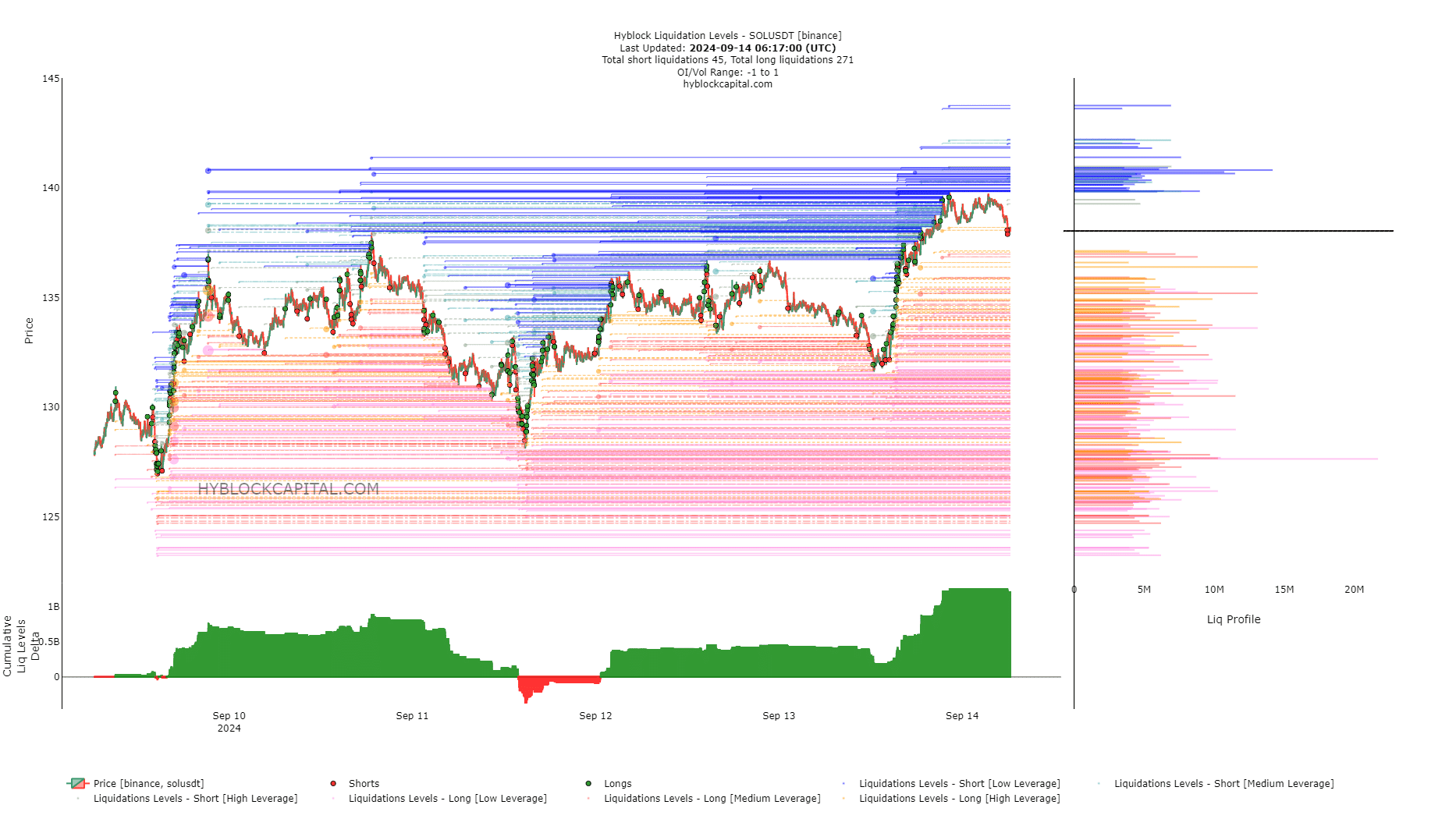
Task: Toggle the Price [binance, solusdt] legend entry
Action: (x=136, y=783)
